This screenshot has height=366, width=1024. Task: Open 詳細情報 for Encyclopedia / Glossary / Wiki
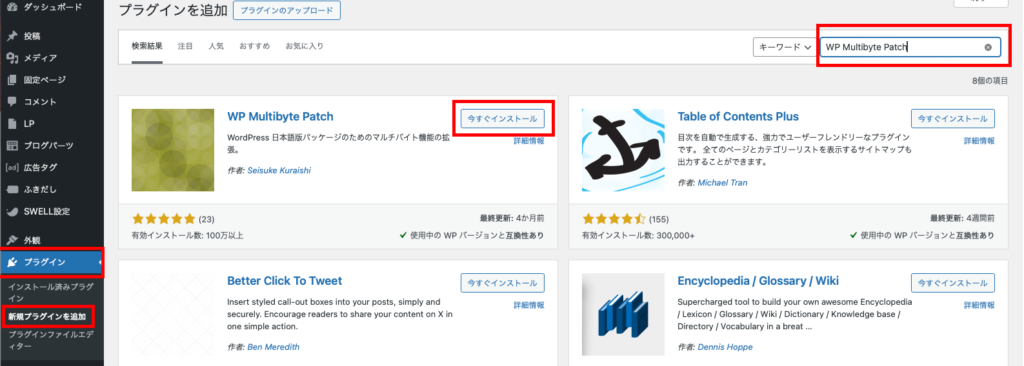pos(980,305)
